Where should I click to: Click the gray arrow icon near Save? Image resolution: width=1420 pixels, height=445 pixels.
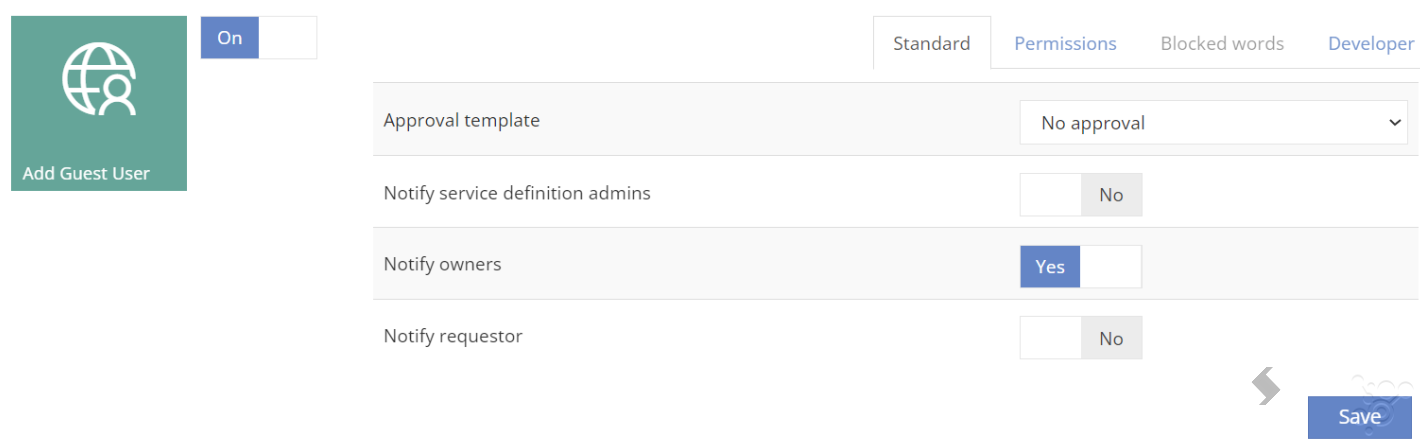pyautogui.click(x=1266, y=386)
